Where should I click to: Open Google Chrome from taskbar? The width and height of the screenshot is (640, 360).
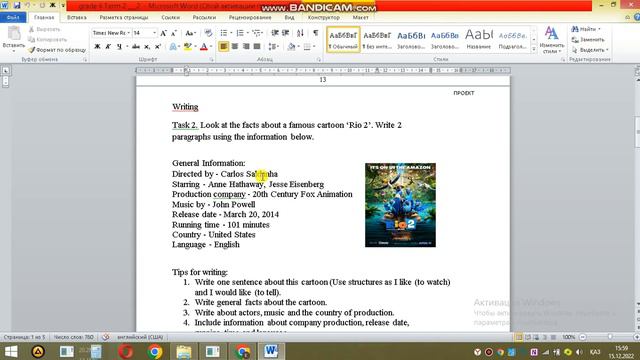point(154,351)
